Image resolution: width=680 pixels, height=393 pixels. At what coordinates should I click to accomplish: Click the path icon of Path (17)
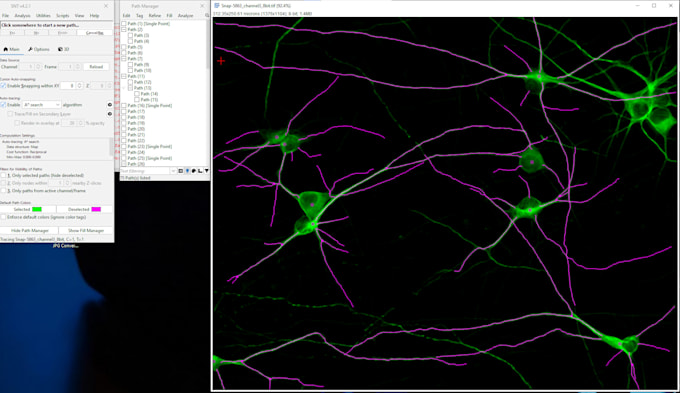point(124,111)
